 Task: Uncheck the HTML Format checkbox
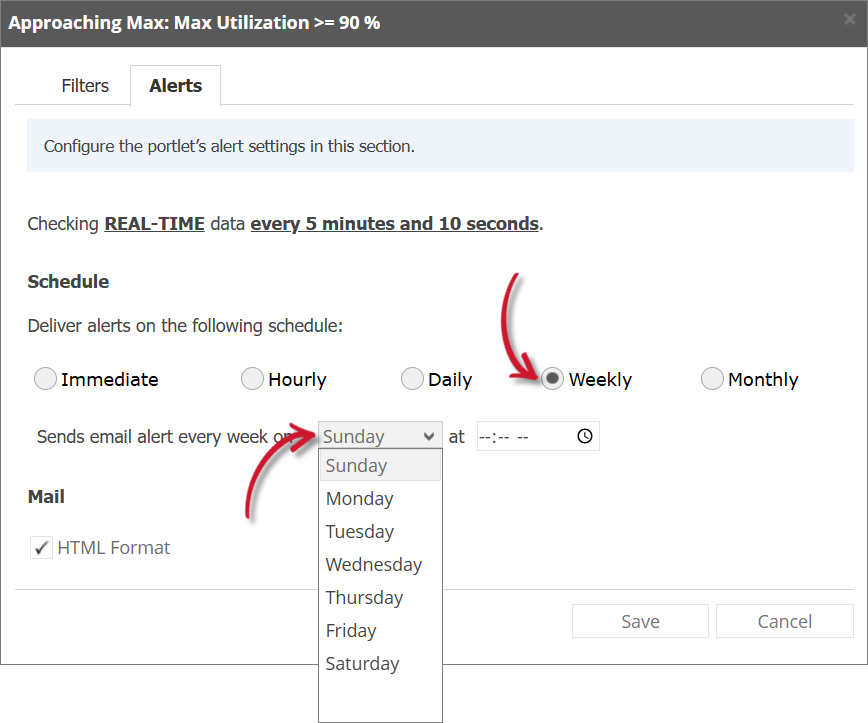pyautogui.click(x=41, y=547)
